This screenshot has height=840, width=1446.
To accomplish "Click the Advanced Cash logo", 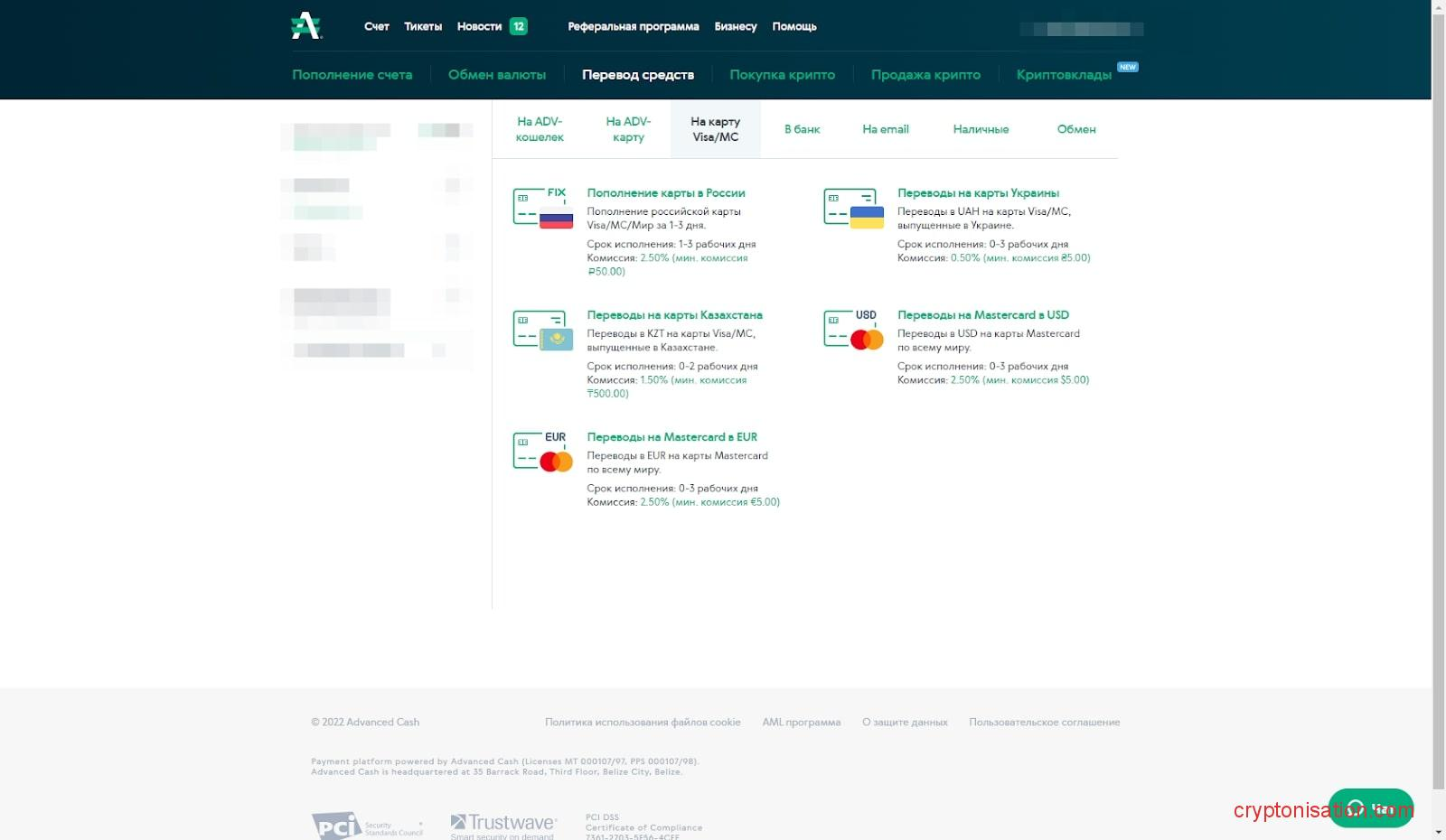I will [x=306, y=26].
